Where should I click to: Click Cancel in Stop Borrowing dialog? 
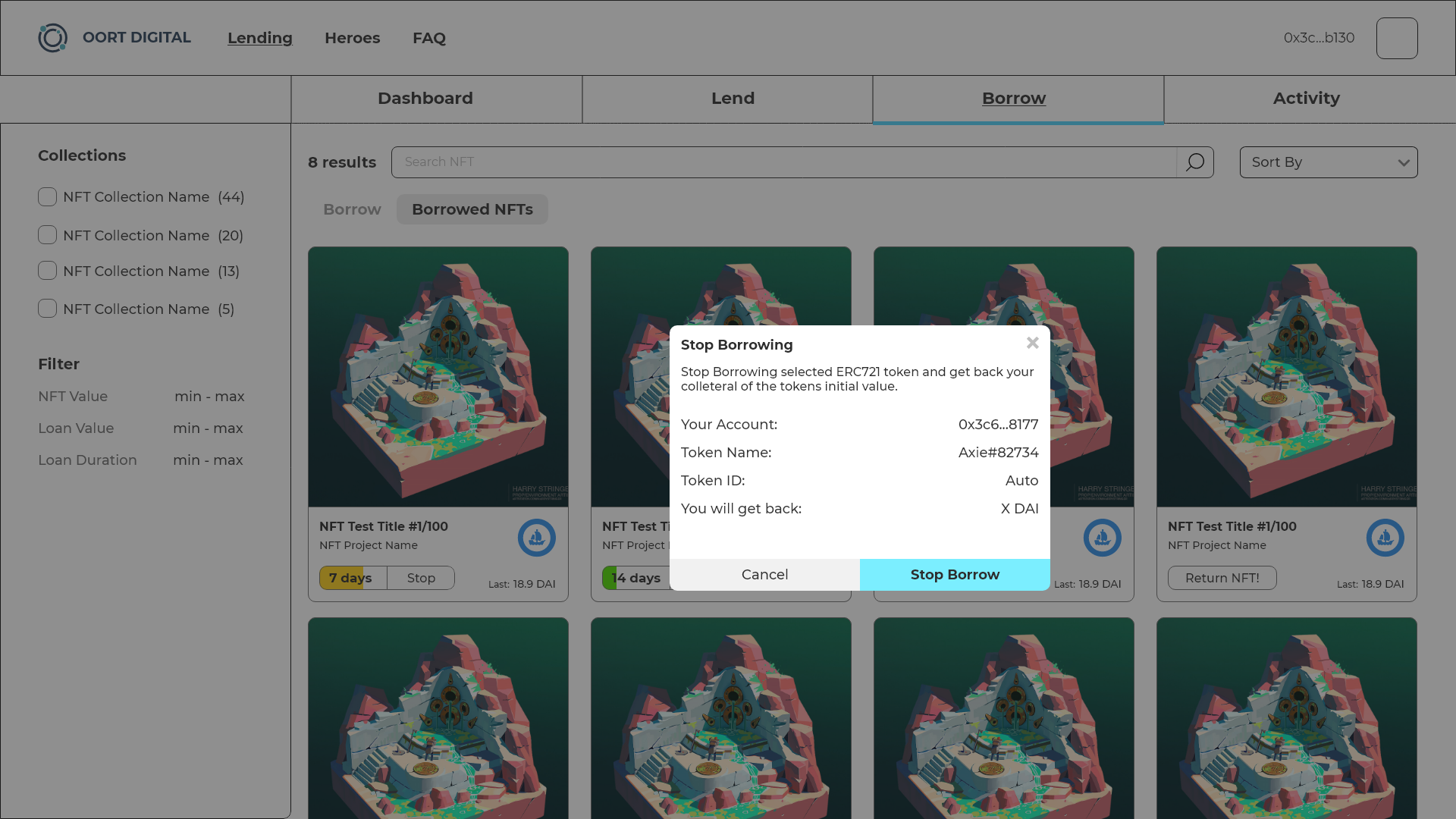click(x=764, y=575)
